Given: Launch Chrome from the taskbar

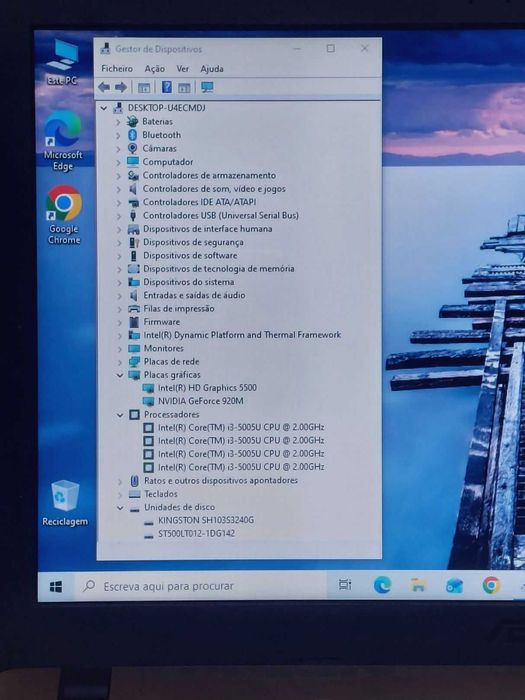Looking at the screenshot, I should (491, 585).
